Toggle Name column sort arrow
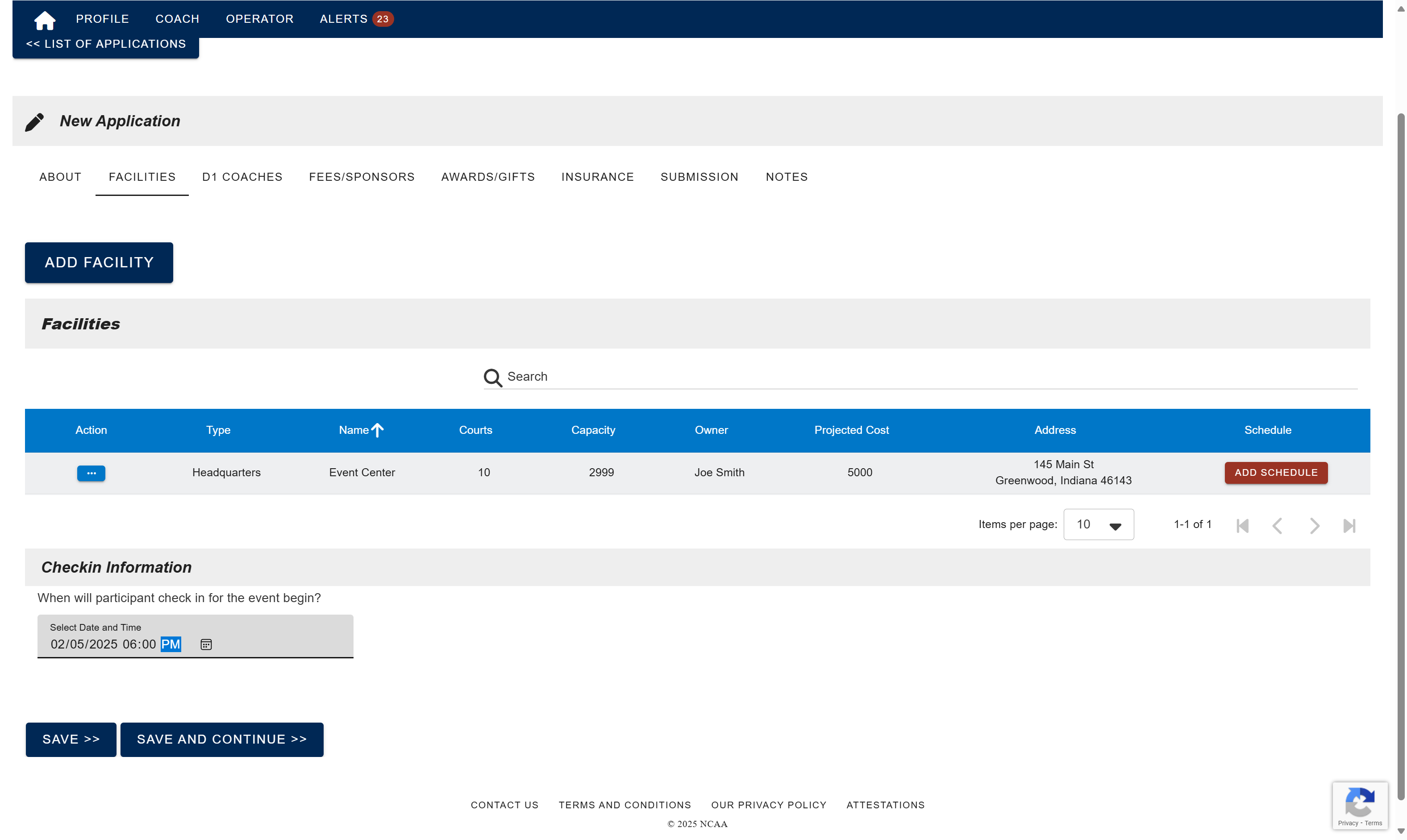 click(377, 430)
